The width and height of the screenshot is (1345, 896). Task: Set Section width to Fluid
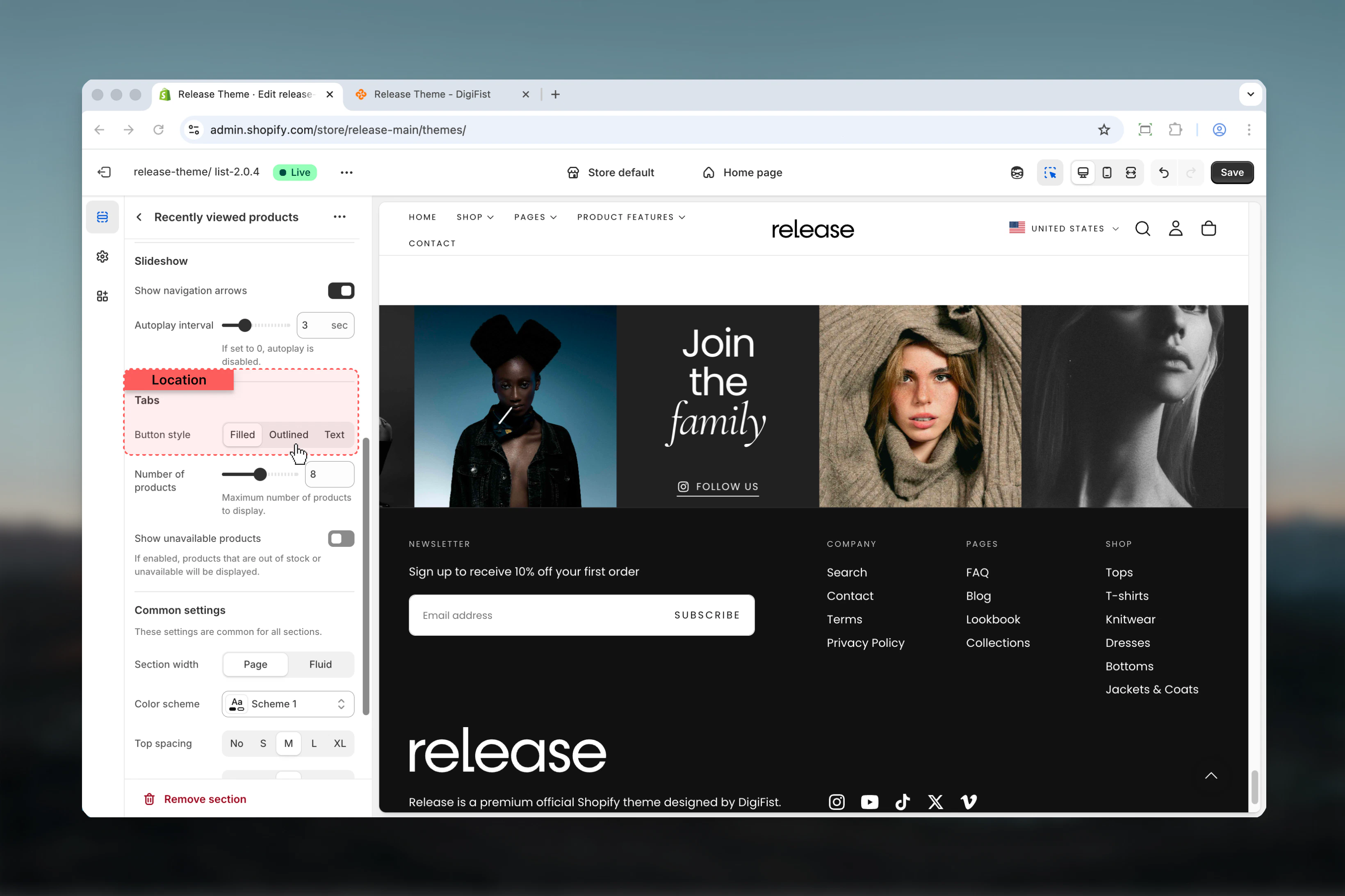pos(321,664)
